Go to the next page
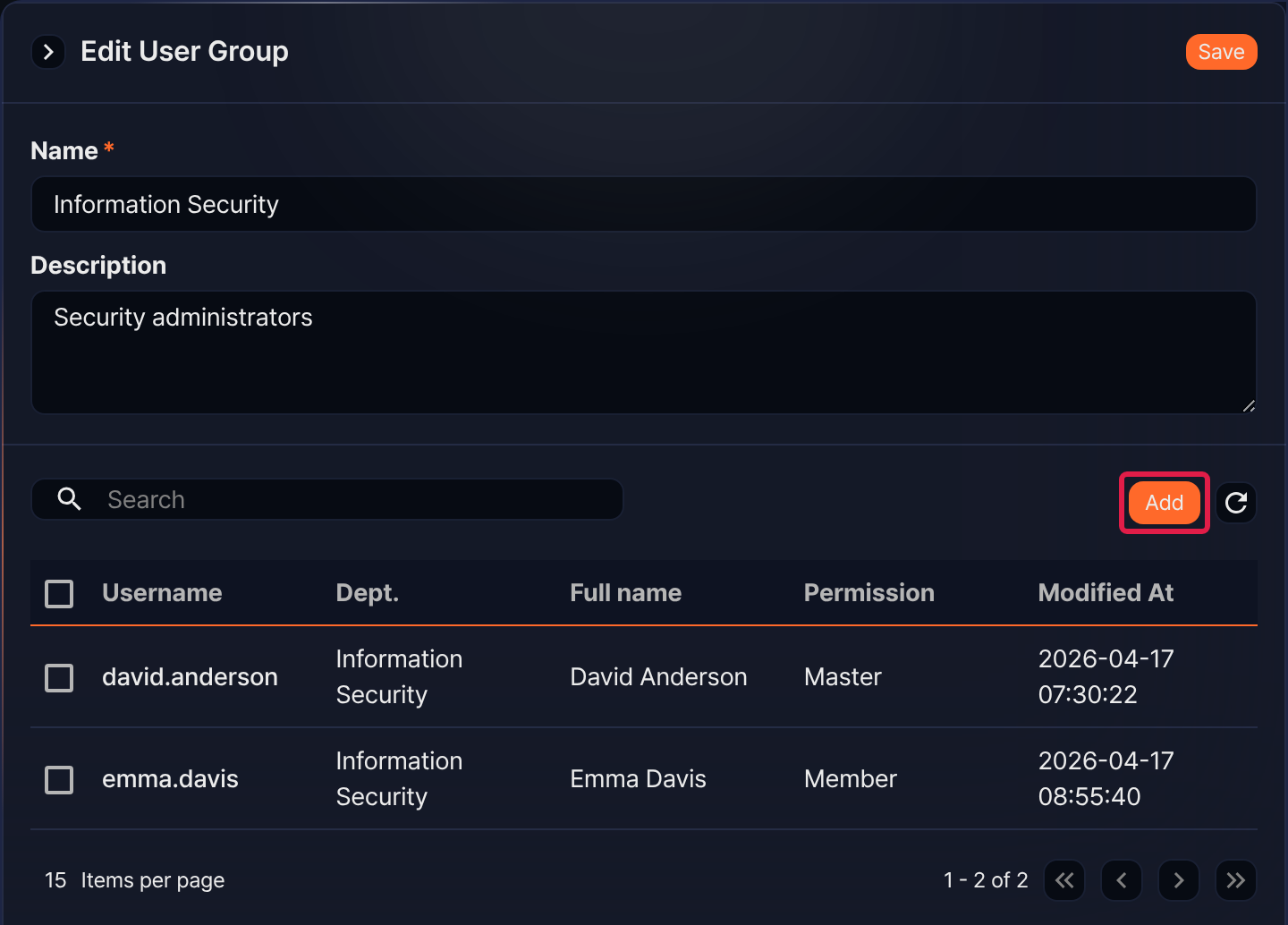The width and height of the screenshot is (1288, 925). click(1179, 880)
